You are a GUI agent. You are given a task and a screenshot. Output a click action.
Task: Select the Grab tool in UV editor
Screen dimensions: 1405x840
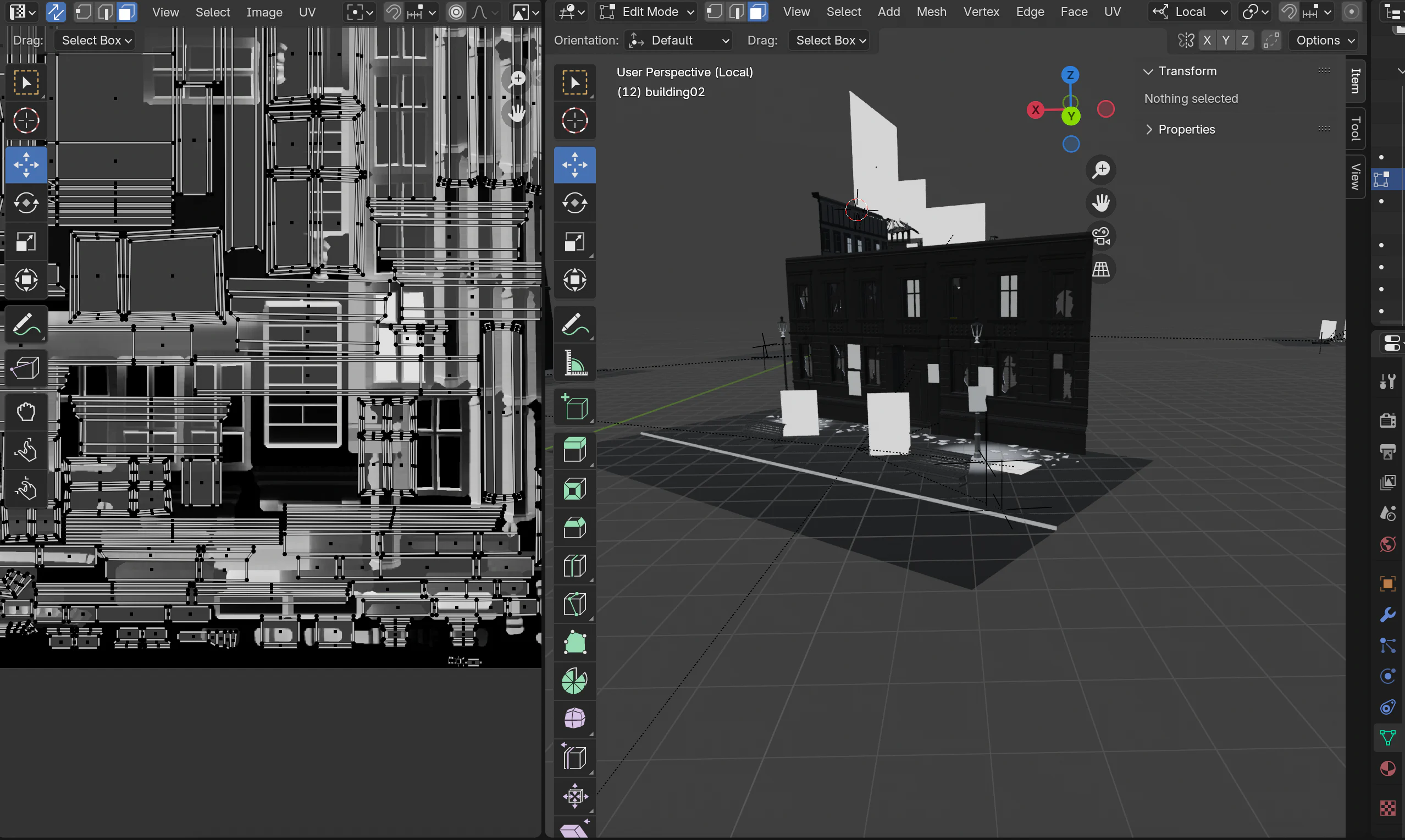click(25, 412)
